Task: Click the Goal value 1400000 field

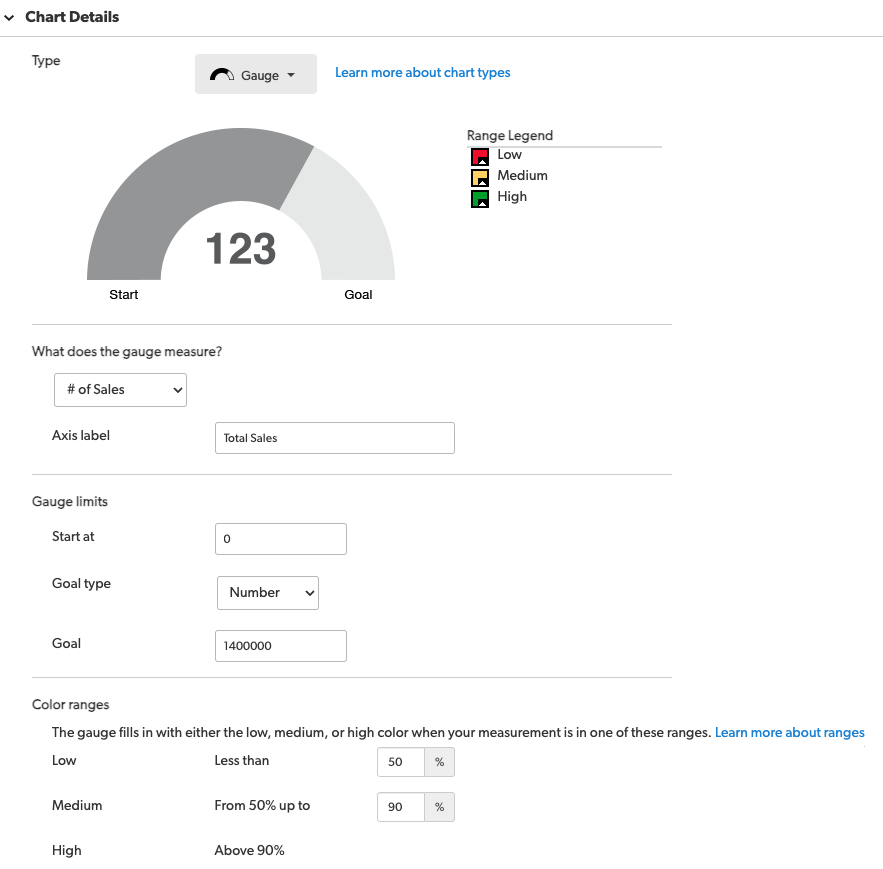Action: (x=280, y=646)
